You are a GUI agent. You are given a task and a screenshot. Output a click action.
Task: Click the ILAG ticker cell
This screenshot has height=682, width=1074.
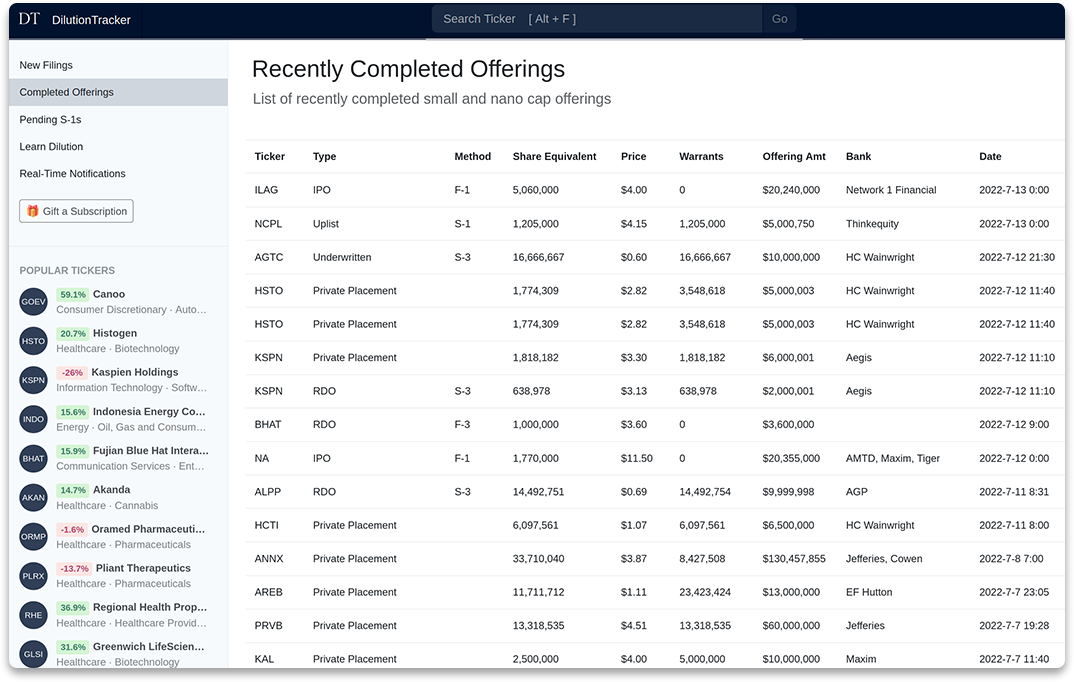[266, 190]
